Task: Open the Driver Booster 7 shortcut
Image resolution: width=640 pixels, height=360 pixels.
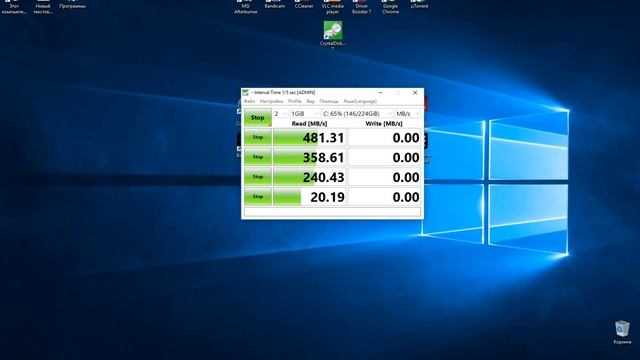Action: (362, 7)
